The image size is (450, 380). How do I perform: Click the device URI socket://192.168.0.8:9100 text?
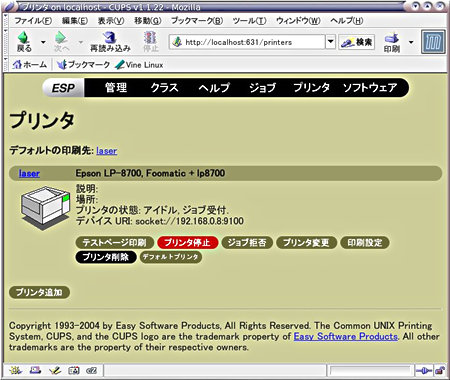tap(189, 221)
